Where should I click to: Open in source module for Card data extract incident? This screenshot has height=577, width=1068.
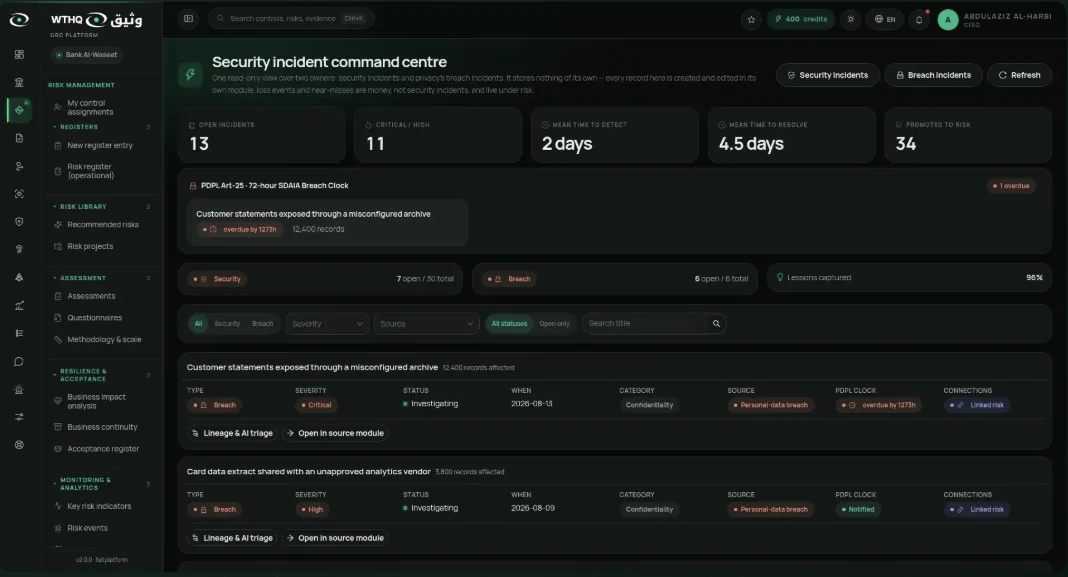pos(335,538)
